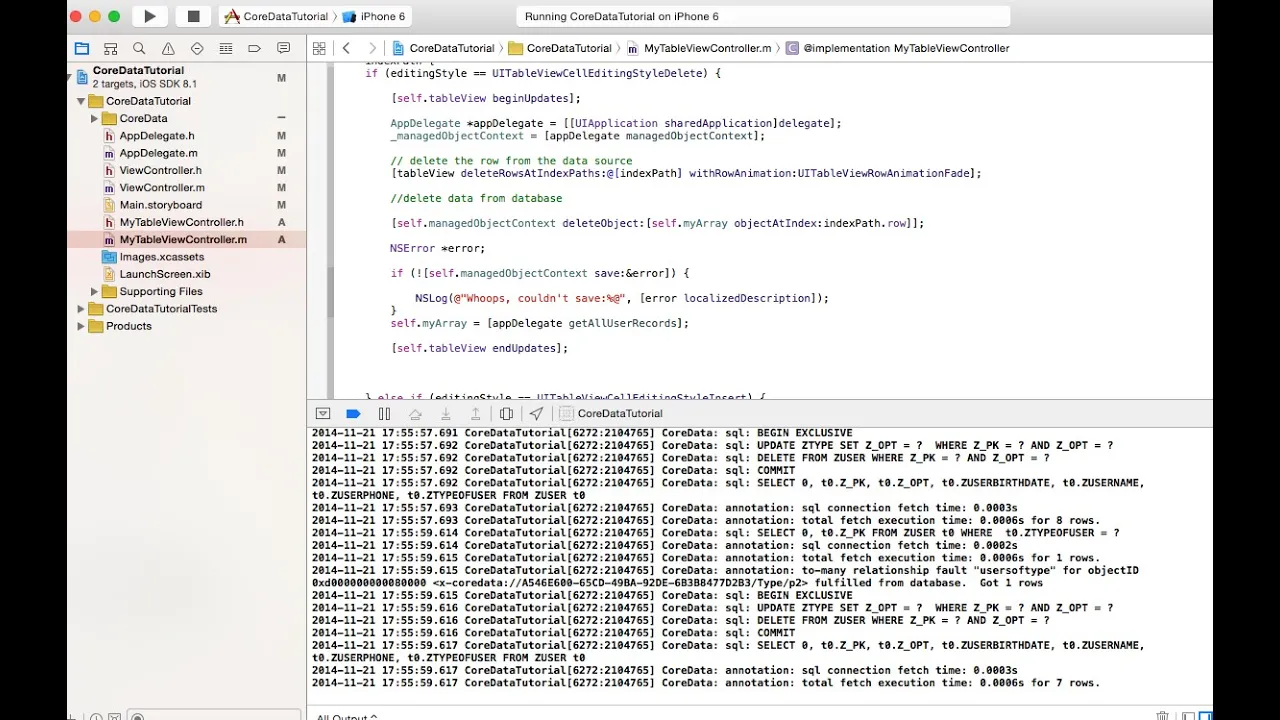Screen dimensions: 1280x720
Task: Clear console with trash icon
Action: pyautogui.click(x=1162, y=716)
